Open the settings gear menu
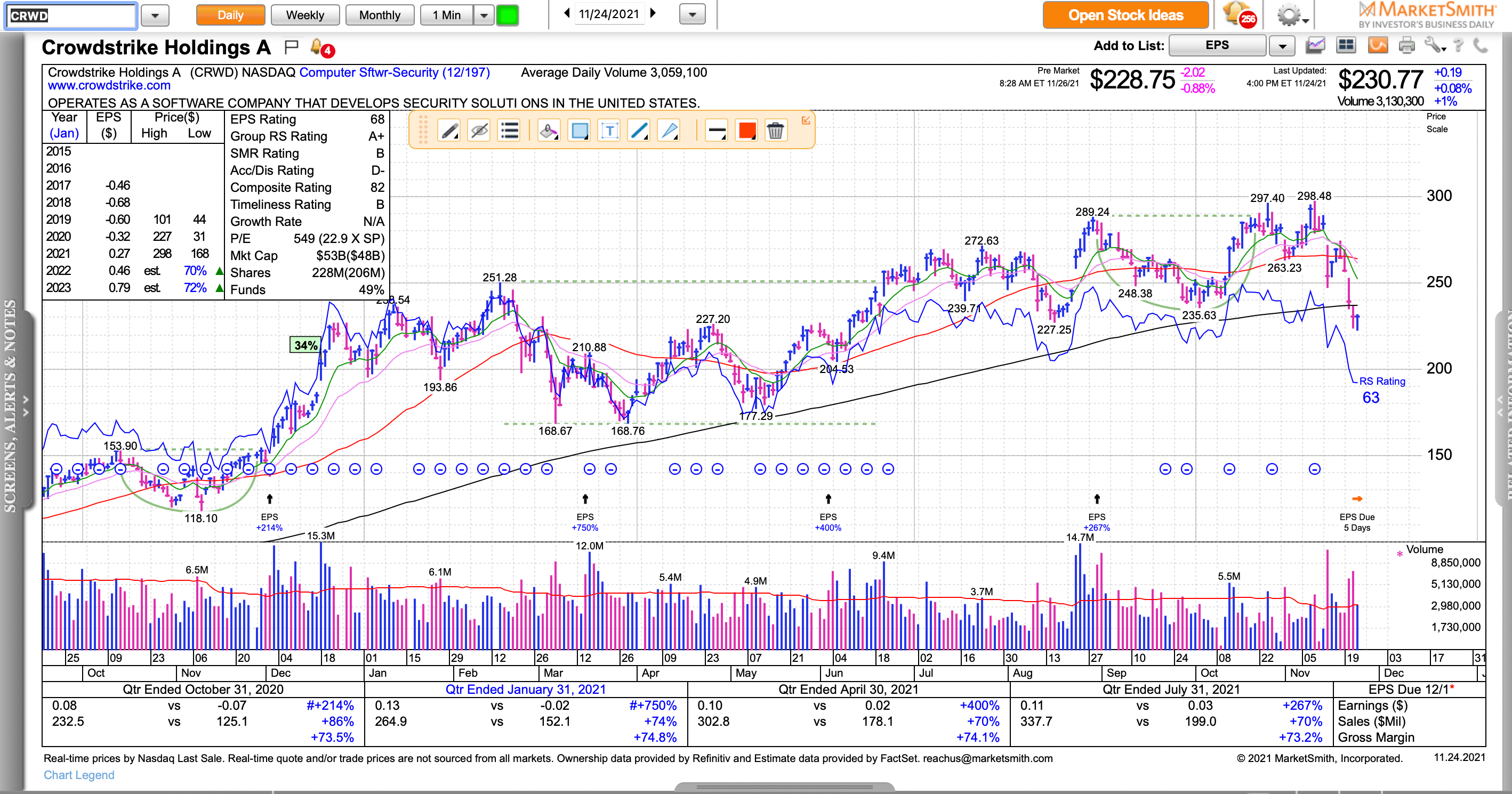1512x794 pixels. 1292,15
